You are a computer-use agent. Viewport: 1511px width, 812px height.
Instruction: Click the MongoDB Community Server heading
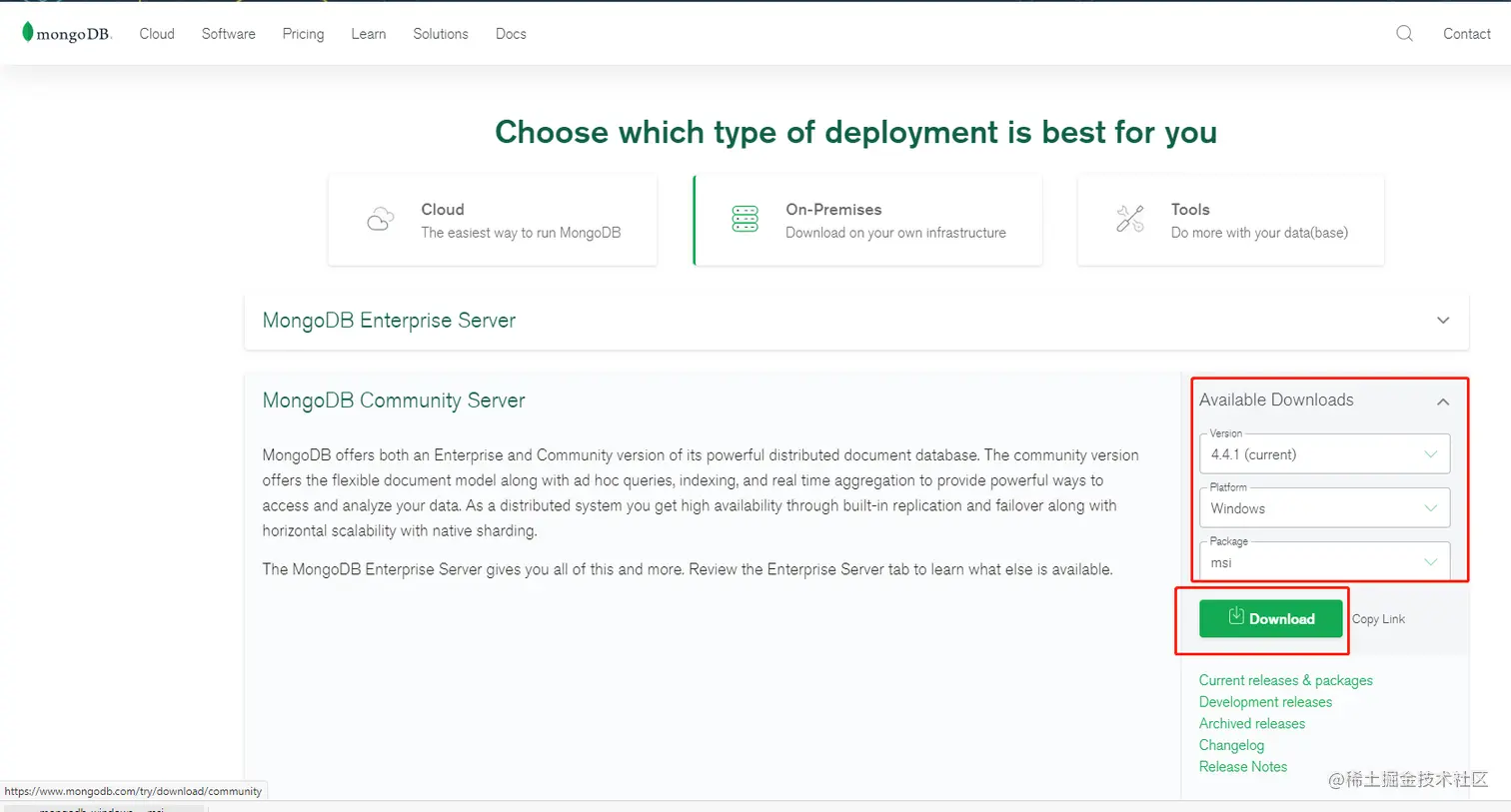click(x=394, y=401)
